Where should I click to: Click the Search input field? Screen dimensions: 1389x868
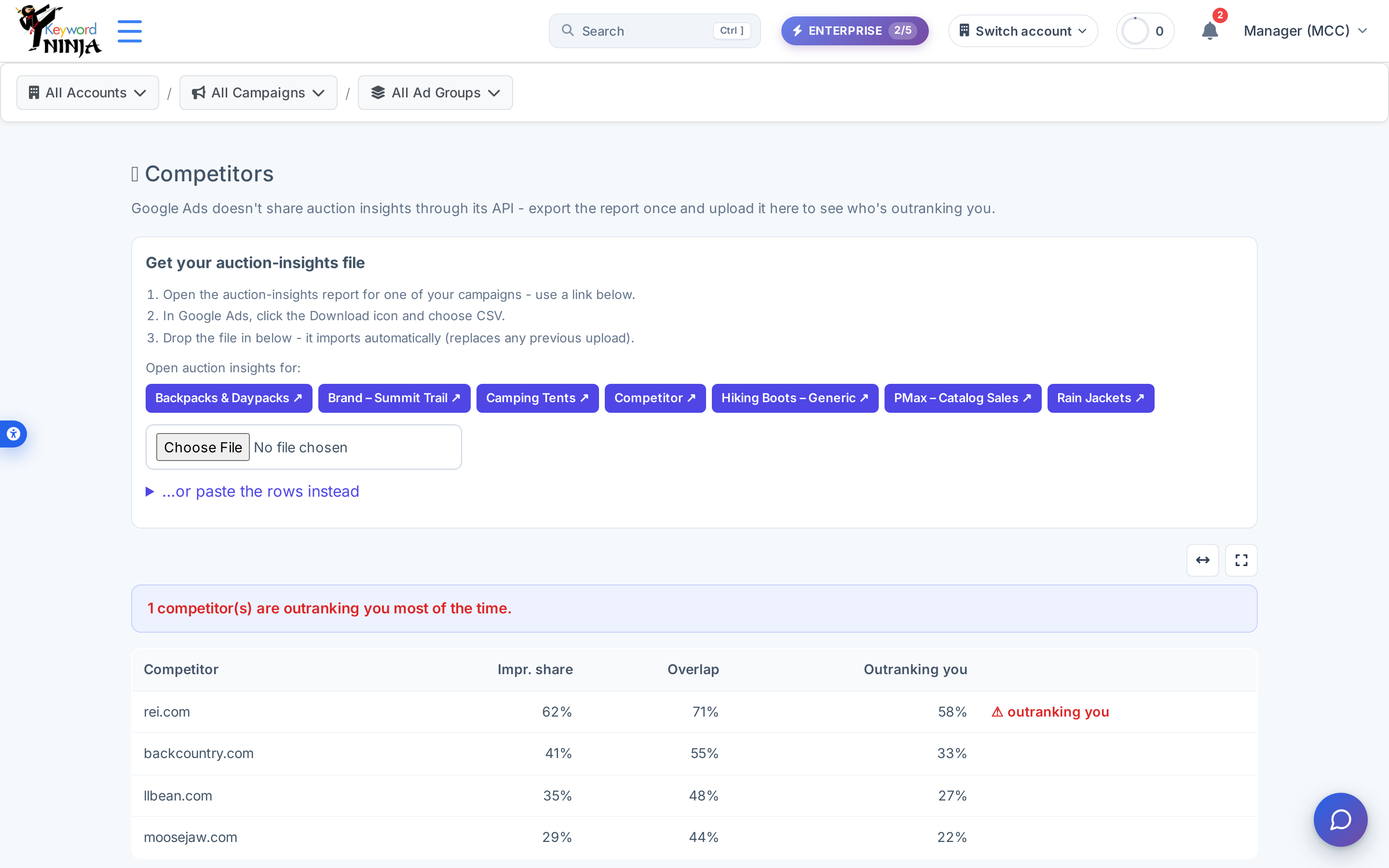[654, 31]
